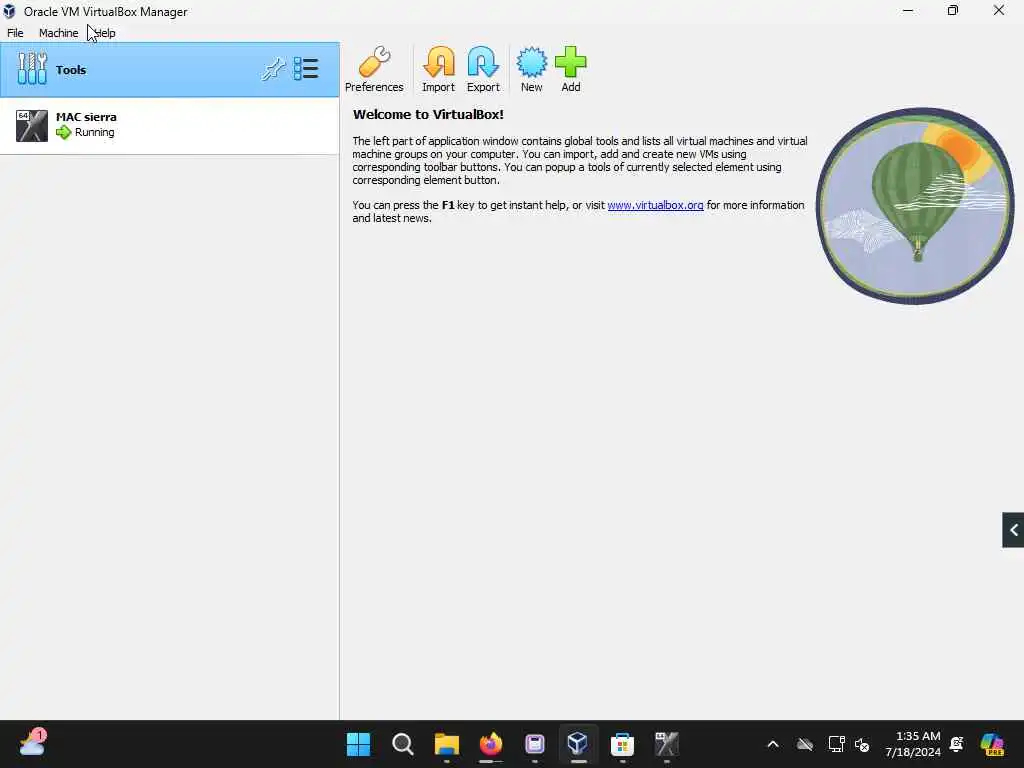Show hidden system tray icons
Viewport: 1024px width, 768px height.
coord(773,744)
